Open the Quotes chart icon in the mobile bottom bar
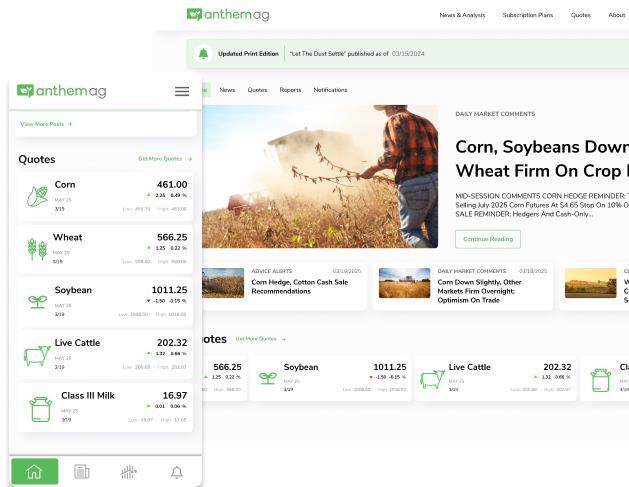This screenshot has height=487, width=629. pyautogui.click(x=129, y=472)
